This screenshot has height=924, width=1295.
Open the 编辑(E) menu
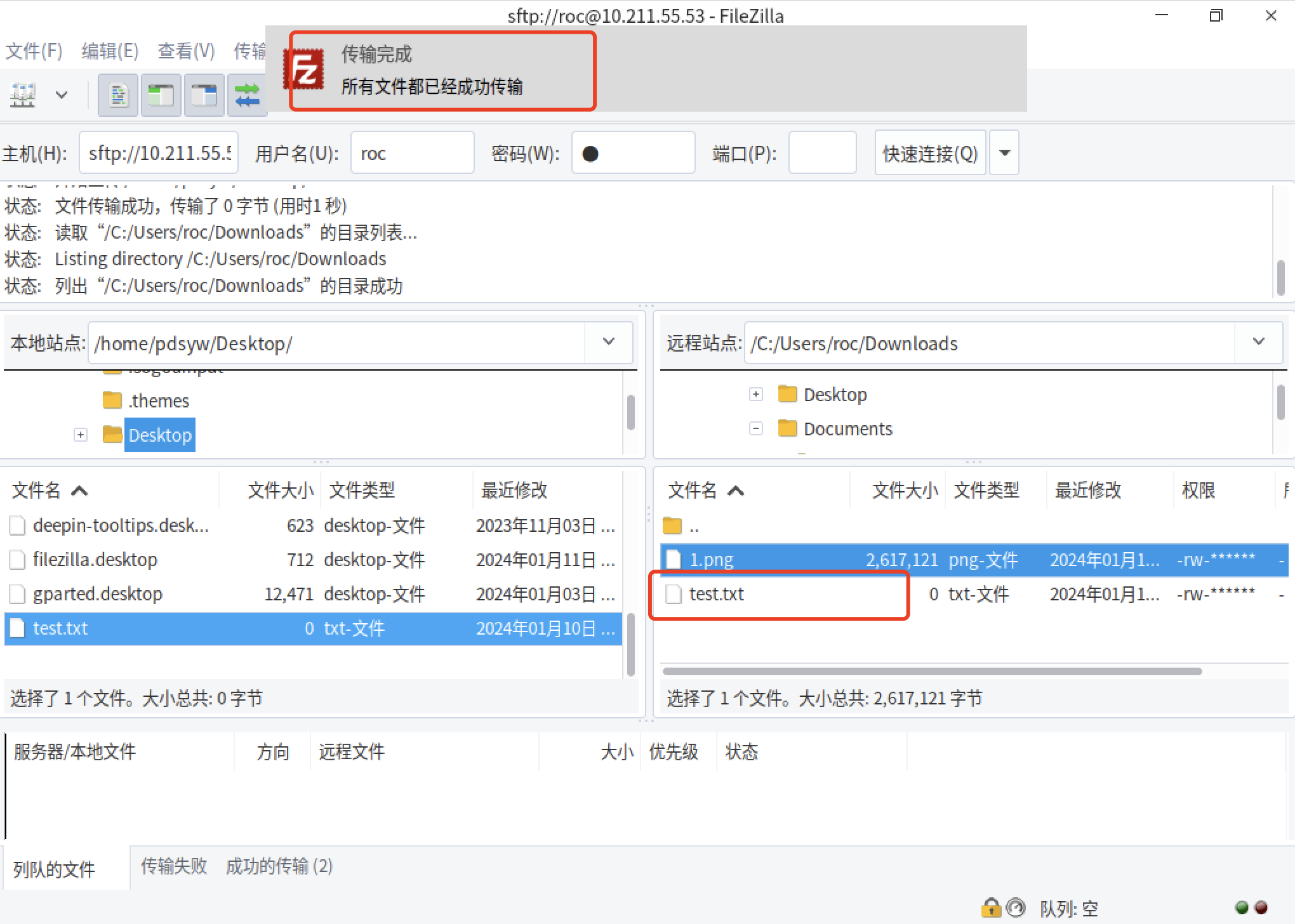110,51
